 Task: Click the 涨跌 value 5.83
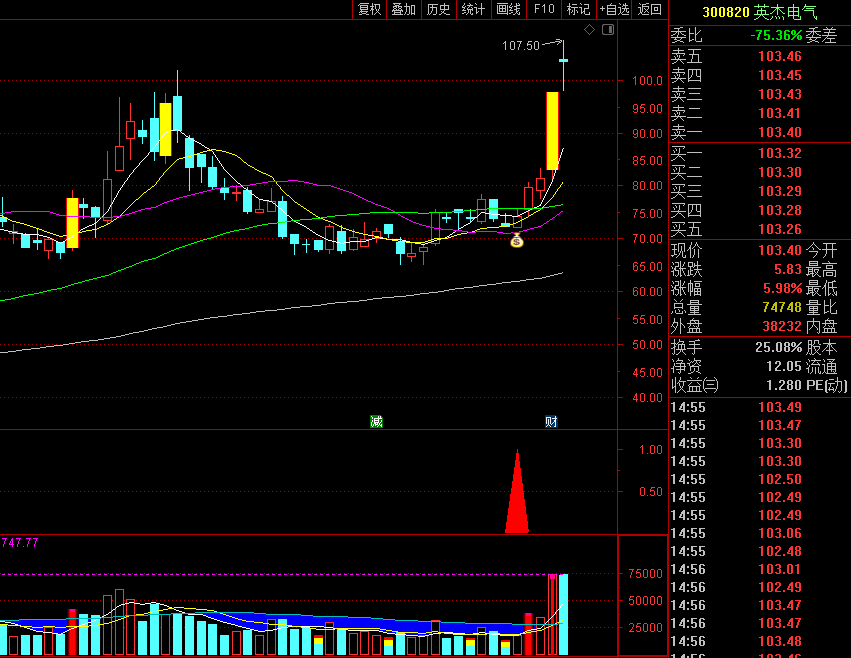coord(788,270)
